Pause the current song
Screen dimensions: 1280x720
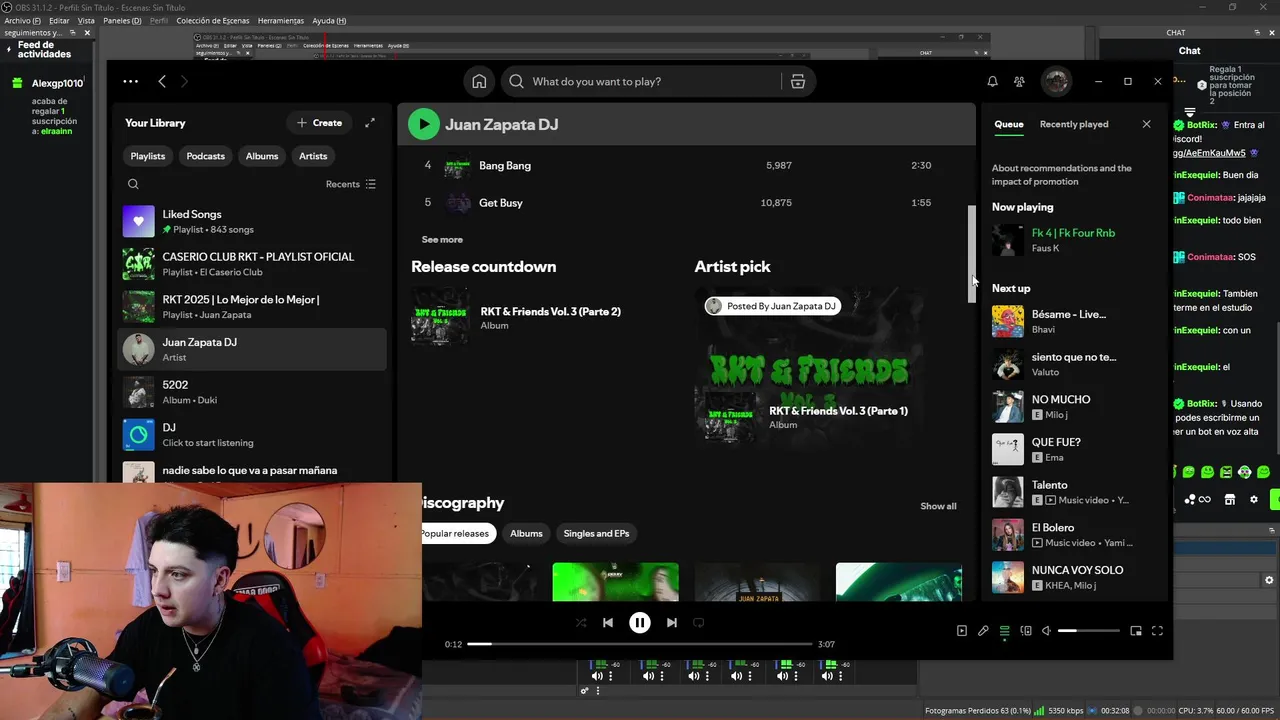pyautogui.click(x=639, y=622)
